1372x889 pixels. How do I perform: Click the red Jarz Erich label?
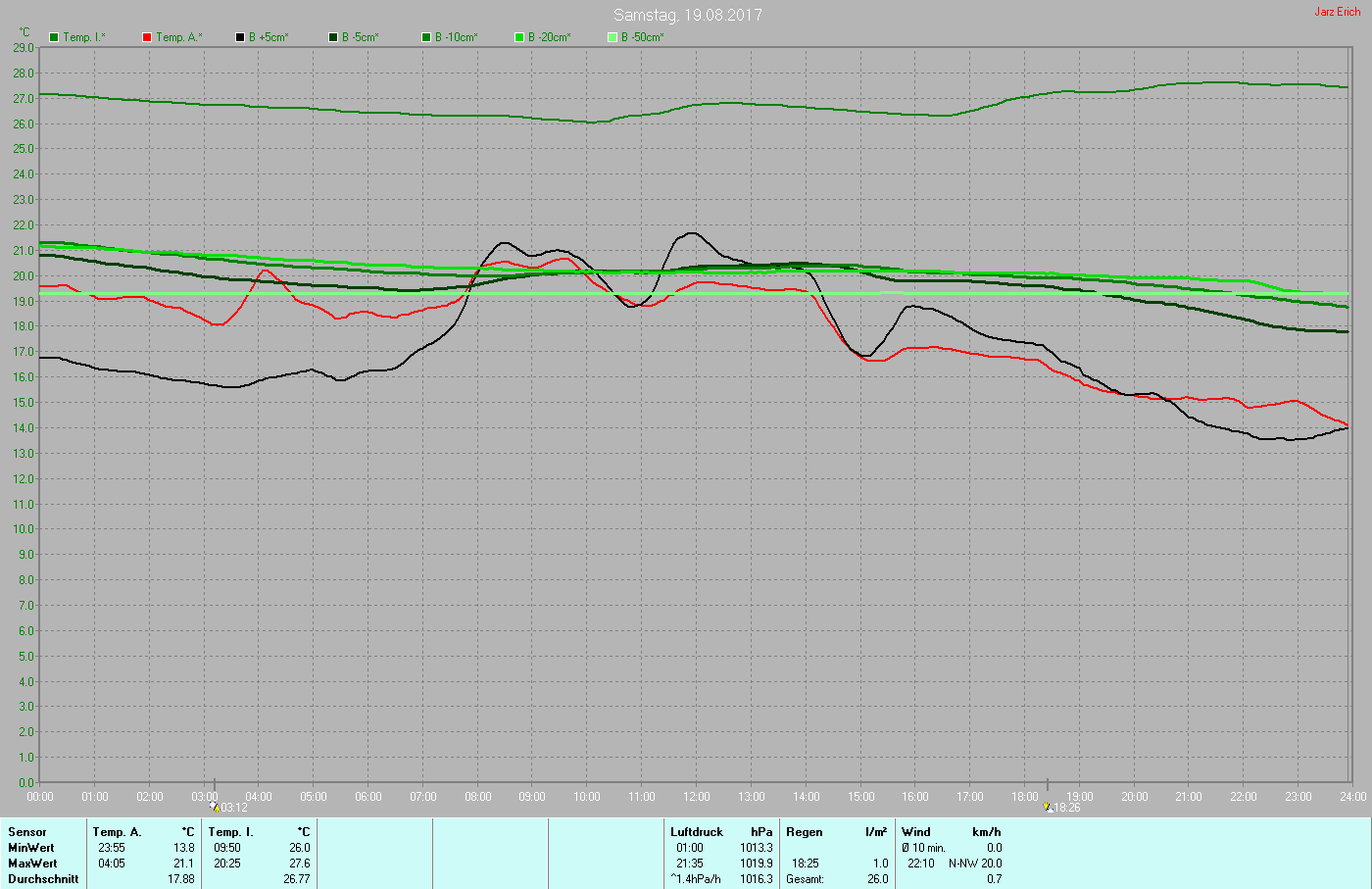pyautogui.click(x=1338, y=12)
